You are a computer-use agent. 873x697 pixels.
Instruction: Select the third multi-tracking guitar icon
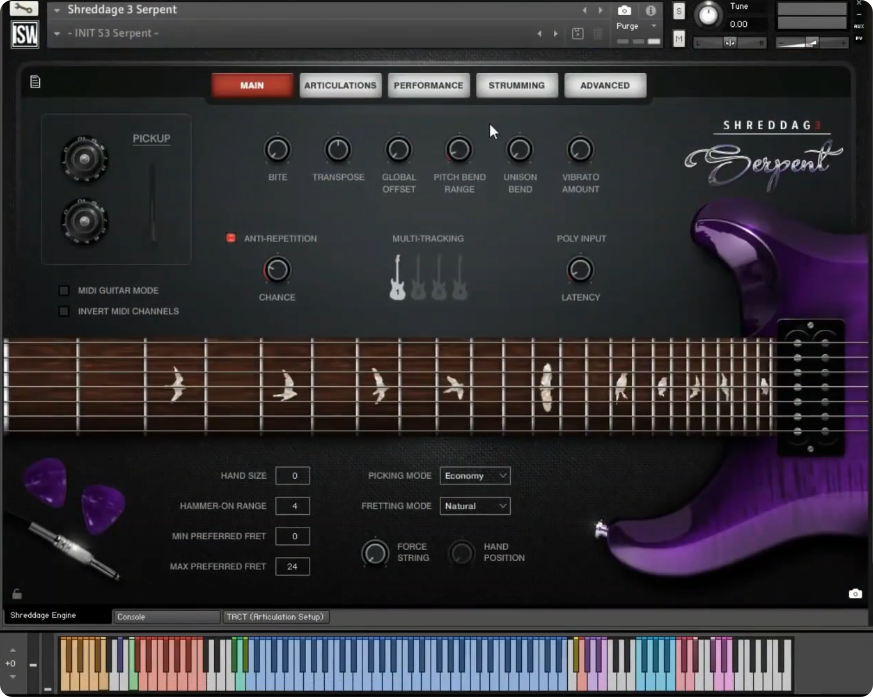[439, 277]
